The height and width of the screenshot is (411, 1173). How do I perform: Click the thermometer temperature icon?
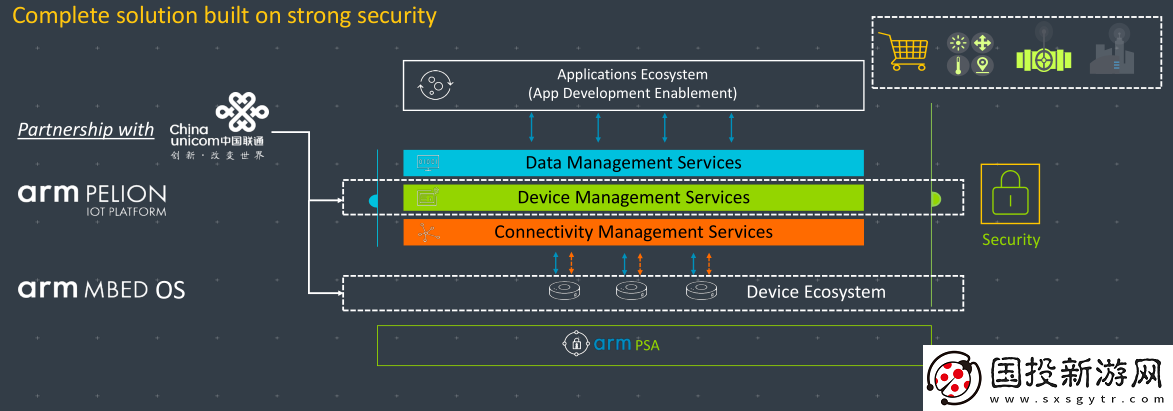pos(958,65)
